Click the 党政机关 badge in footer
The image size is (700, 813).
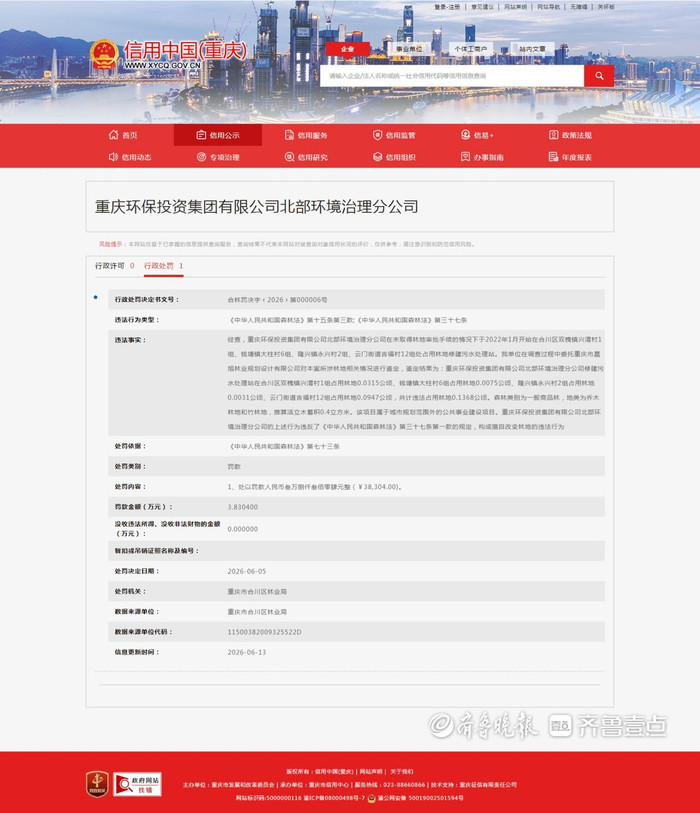pyautogui.click(x=97, y=784)
